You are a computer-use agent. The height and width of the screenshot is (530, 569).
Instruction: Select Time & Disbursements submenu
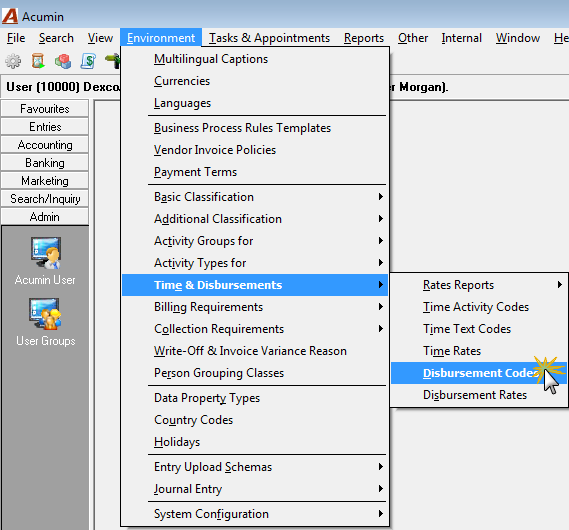click(x=255, y=285)
